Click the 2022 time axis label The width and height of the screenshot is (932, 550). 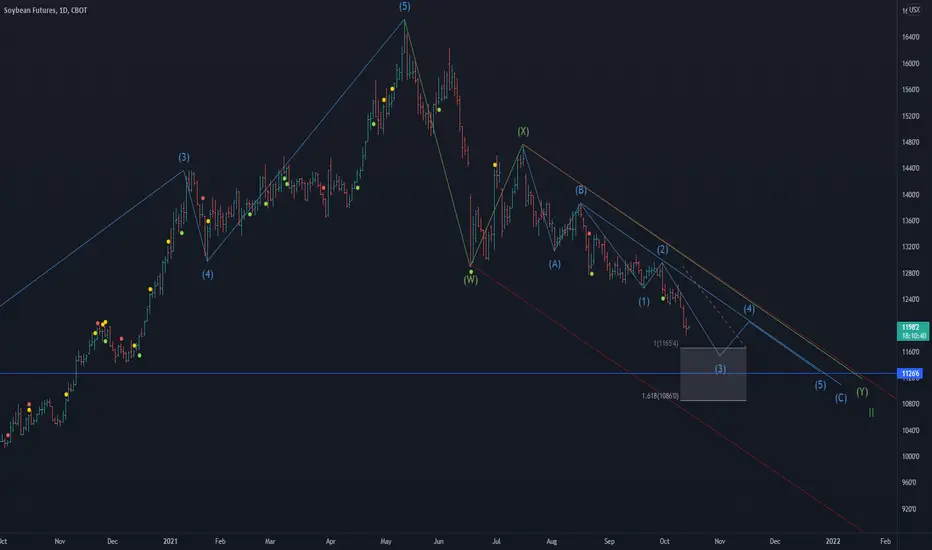tap(833, 541)
